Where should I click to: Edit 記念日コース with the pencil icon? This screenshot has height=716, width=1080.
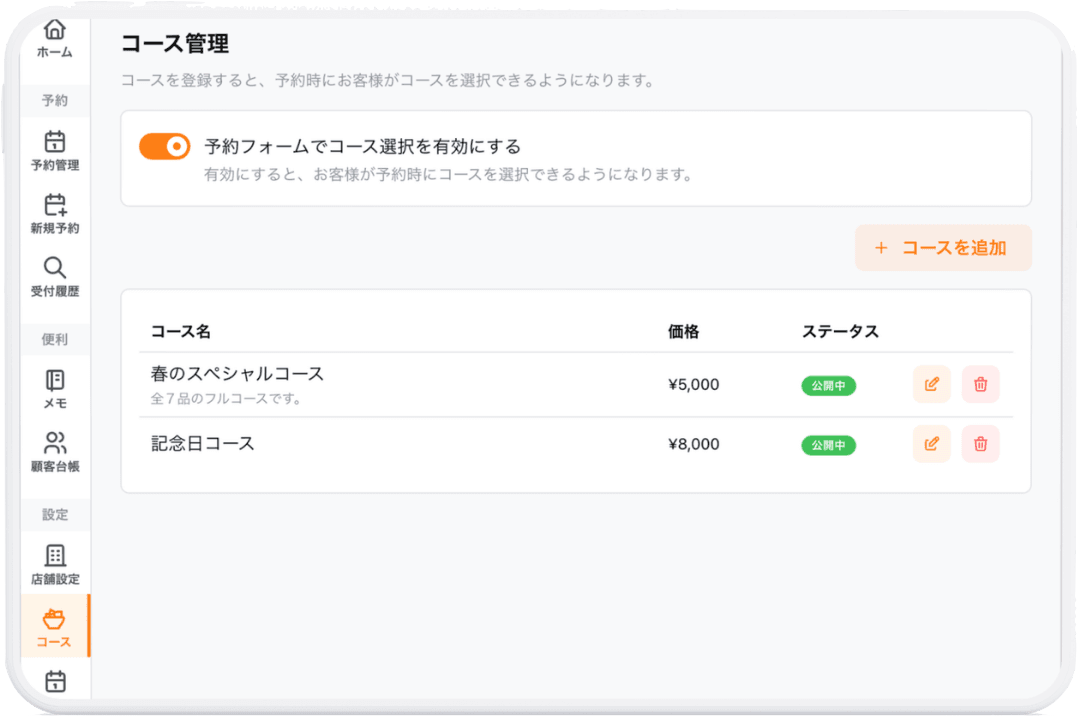931,444
